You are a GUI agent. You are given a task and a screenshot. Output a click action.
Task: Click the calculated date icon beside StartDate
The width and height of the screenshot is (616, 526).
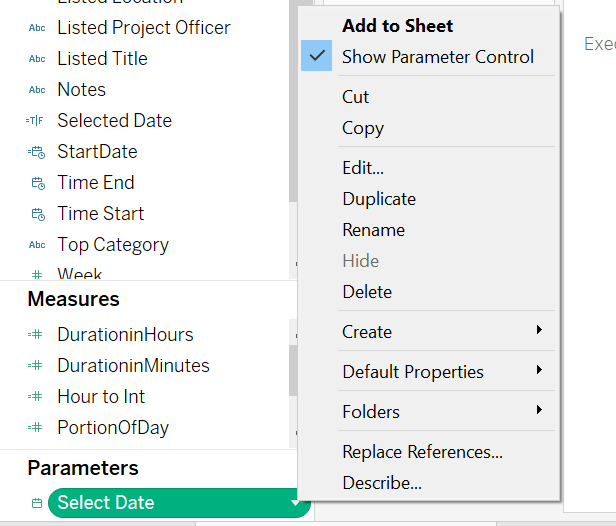click(x=37, y=152)
